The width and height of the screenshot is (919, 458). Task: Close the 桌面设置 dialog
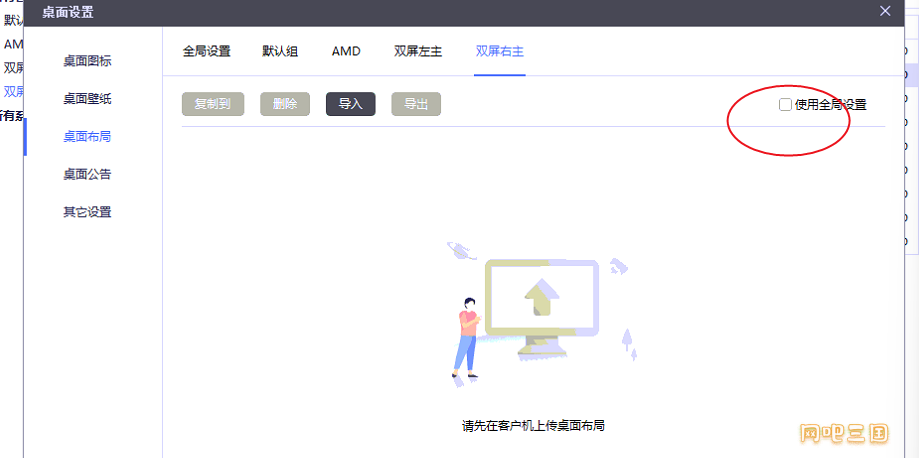(885, 11)
